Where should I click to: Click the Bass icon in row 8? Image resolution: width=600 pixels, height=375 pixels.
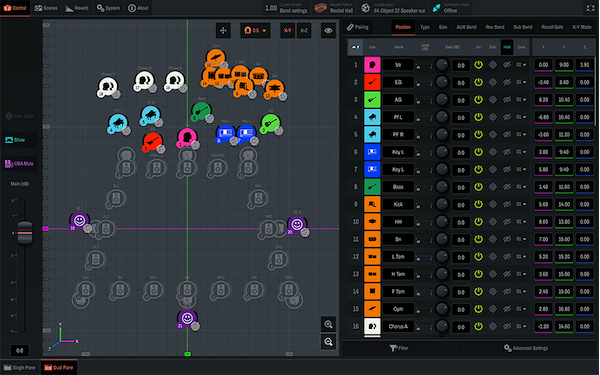pos(372,187)
